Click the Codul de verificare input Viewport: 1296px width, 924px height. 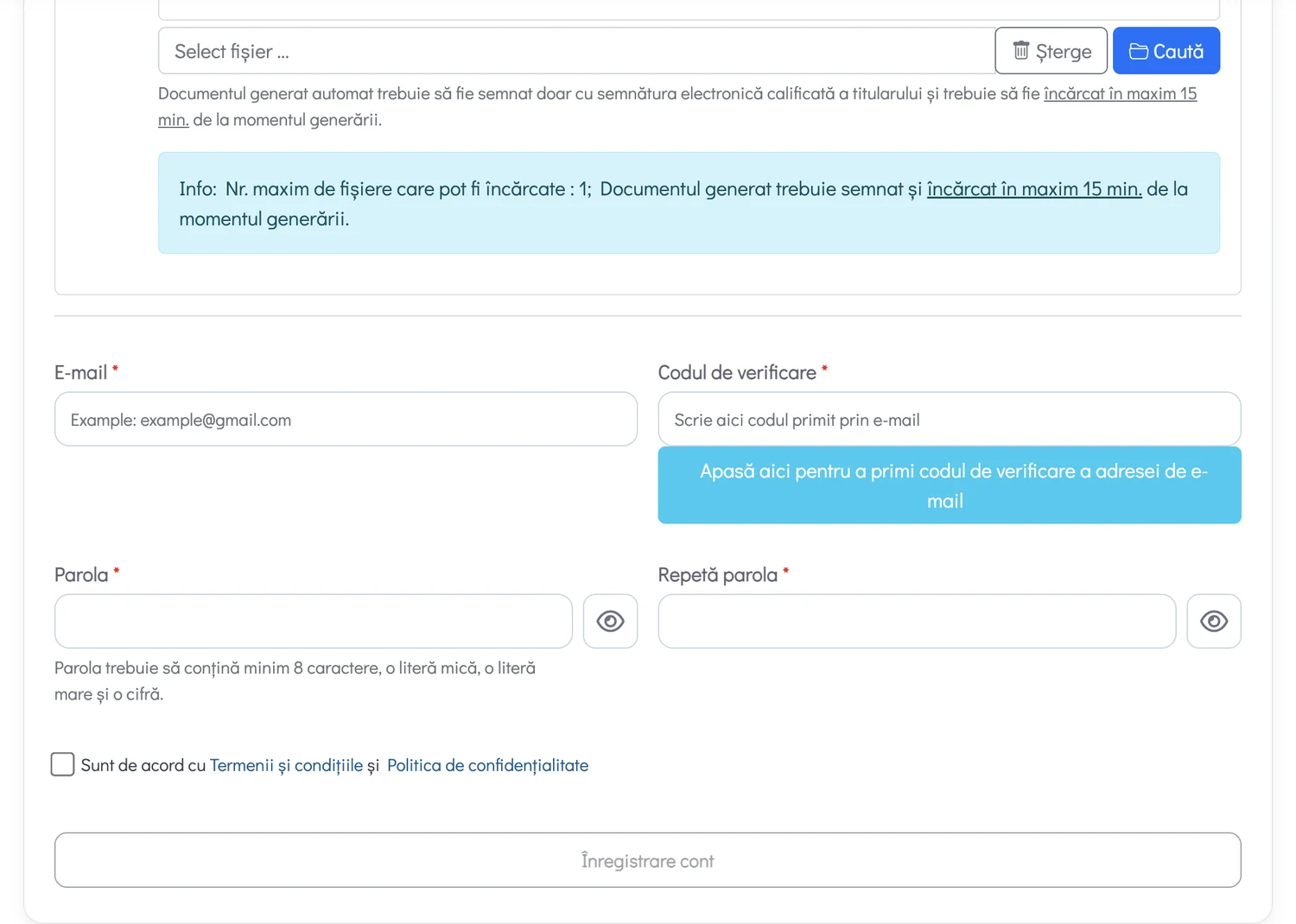(950, 419)
